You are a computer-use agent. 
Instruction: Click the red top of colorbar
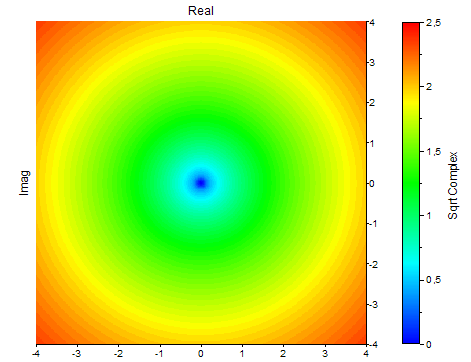click(x=411, y=28)
